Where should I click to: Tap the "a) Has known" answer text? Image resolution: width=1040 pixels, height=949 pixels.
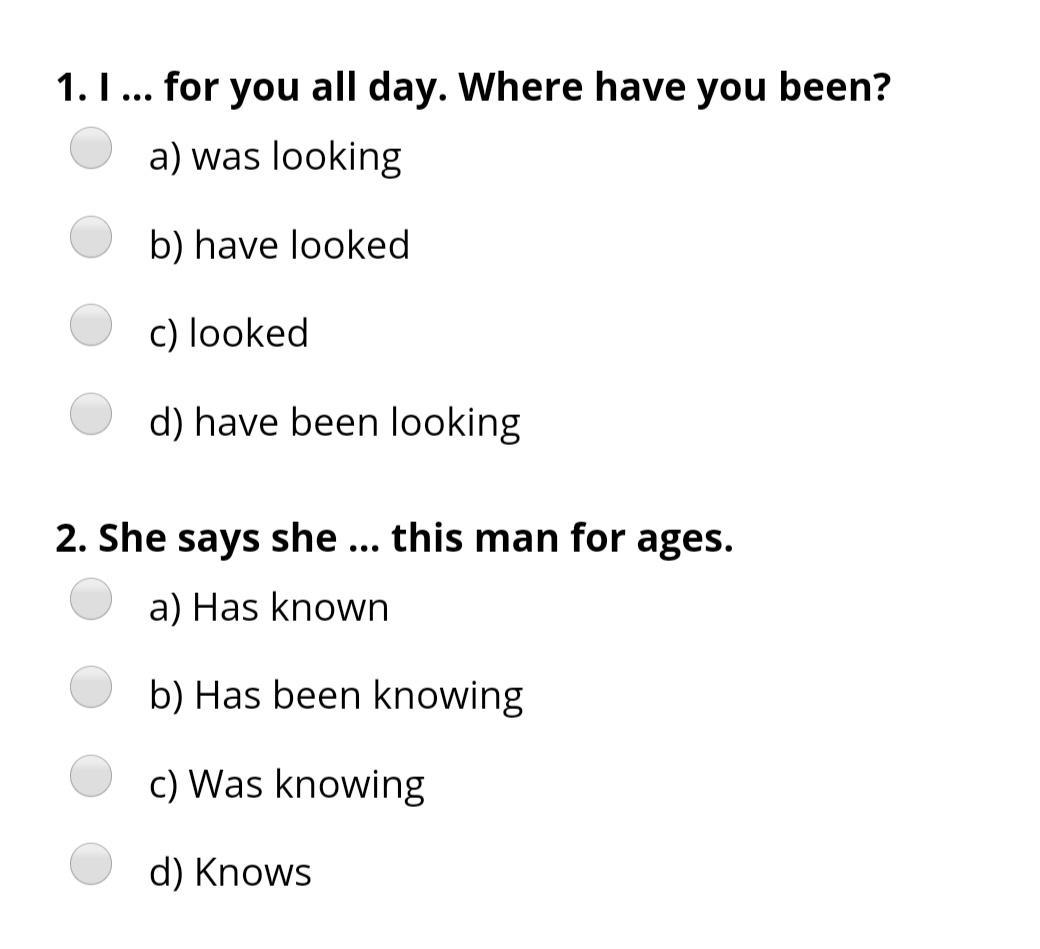[268, 608]
